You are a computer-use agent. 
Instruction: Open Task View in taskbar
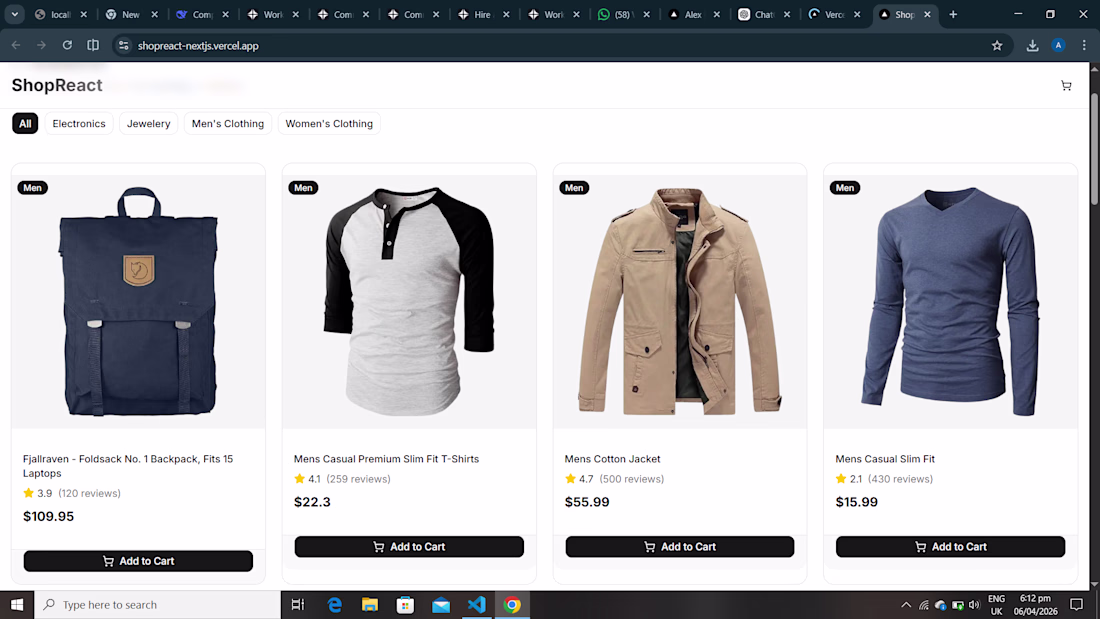pyautogui.click(x=298, y=604)
